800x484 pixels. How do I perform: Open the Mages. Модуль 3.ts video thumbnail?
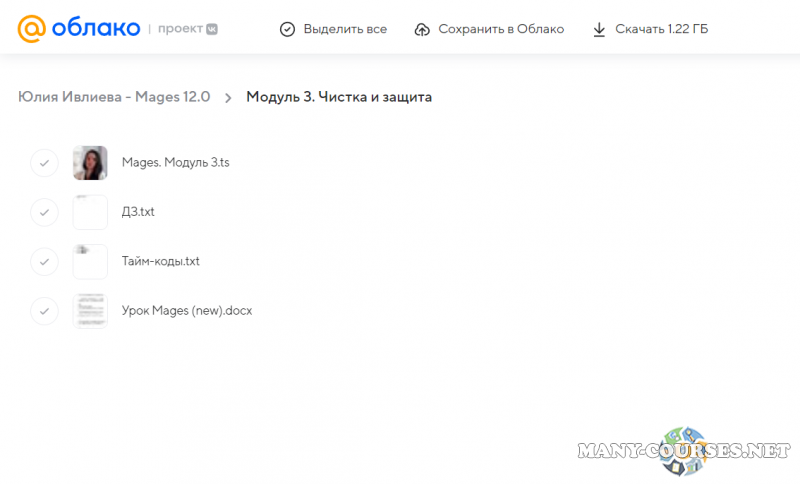tap(90, 162)
